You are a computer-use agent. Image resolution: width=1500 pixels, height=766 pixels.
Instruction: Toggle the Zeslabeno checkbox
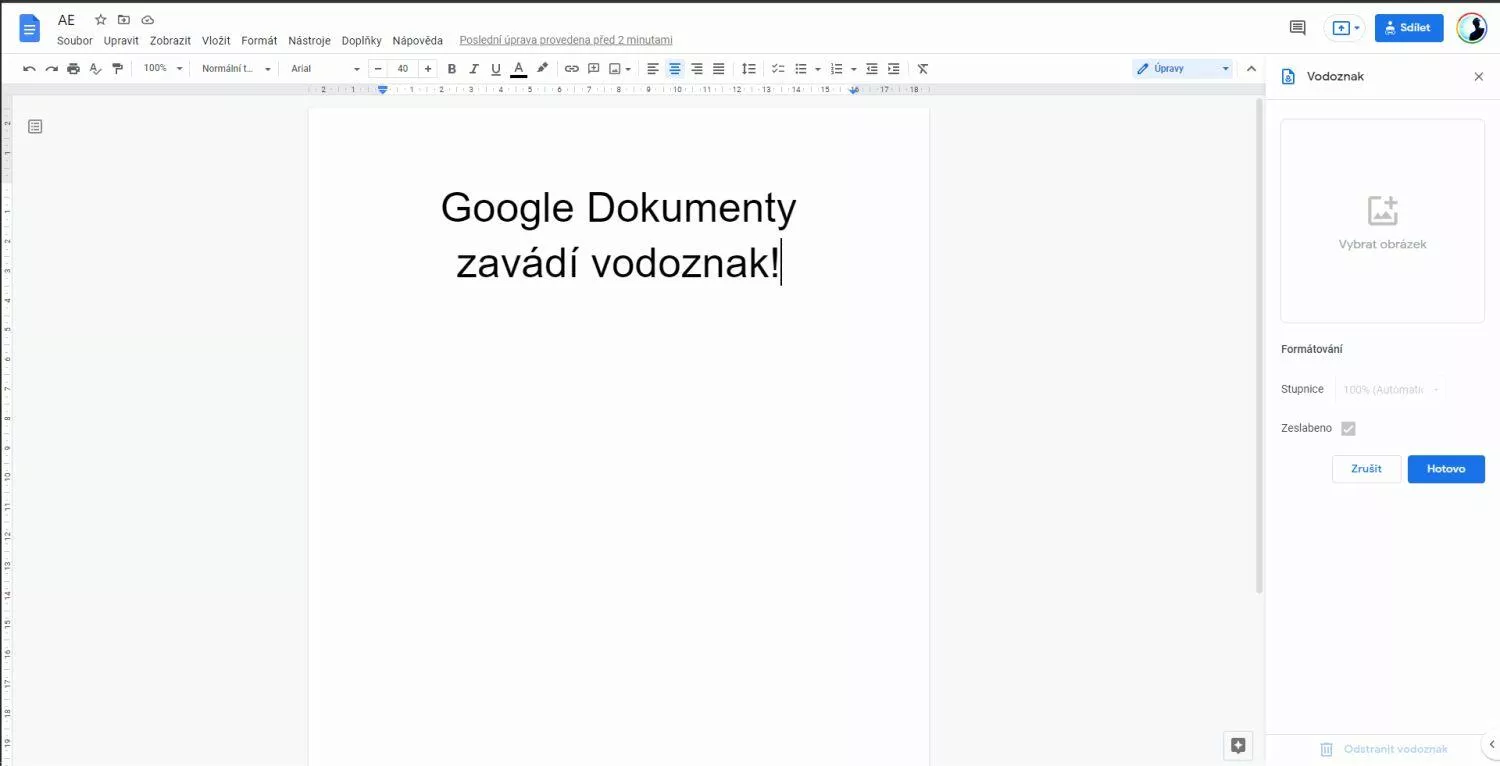coord(1348,429)
